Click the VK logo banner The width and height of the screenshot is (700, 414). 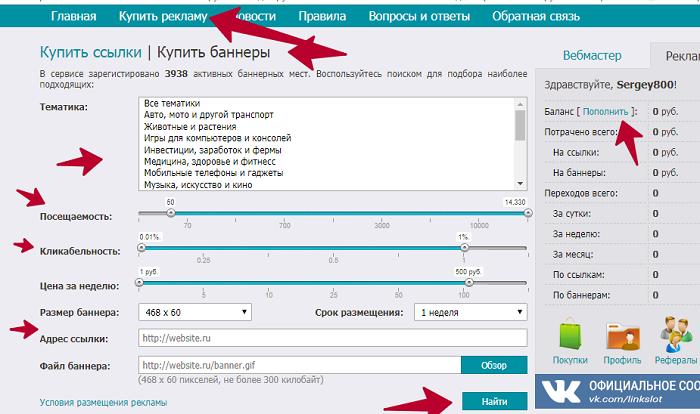617,392
